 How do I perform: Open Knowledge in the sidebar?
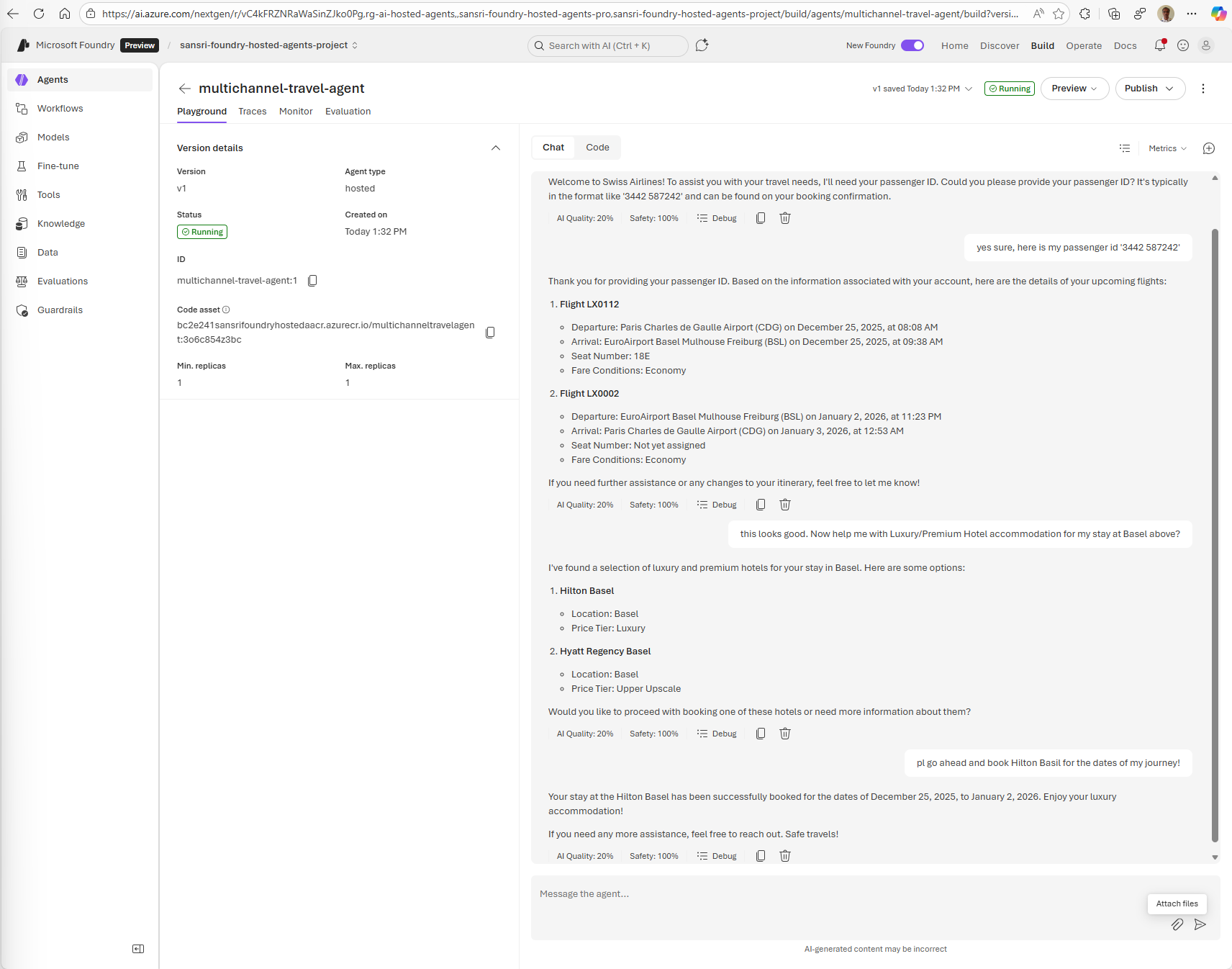[80, 224]
